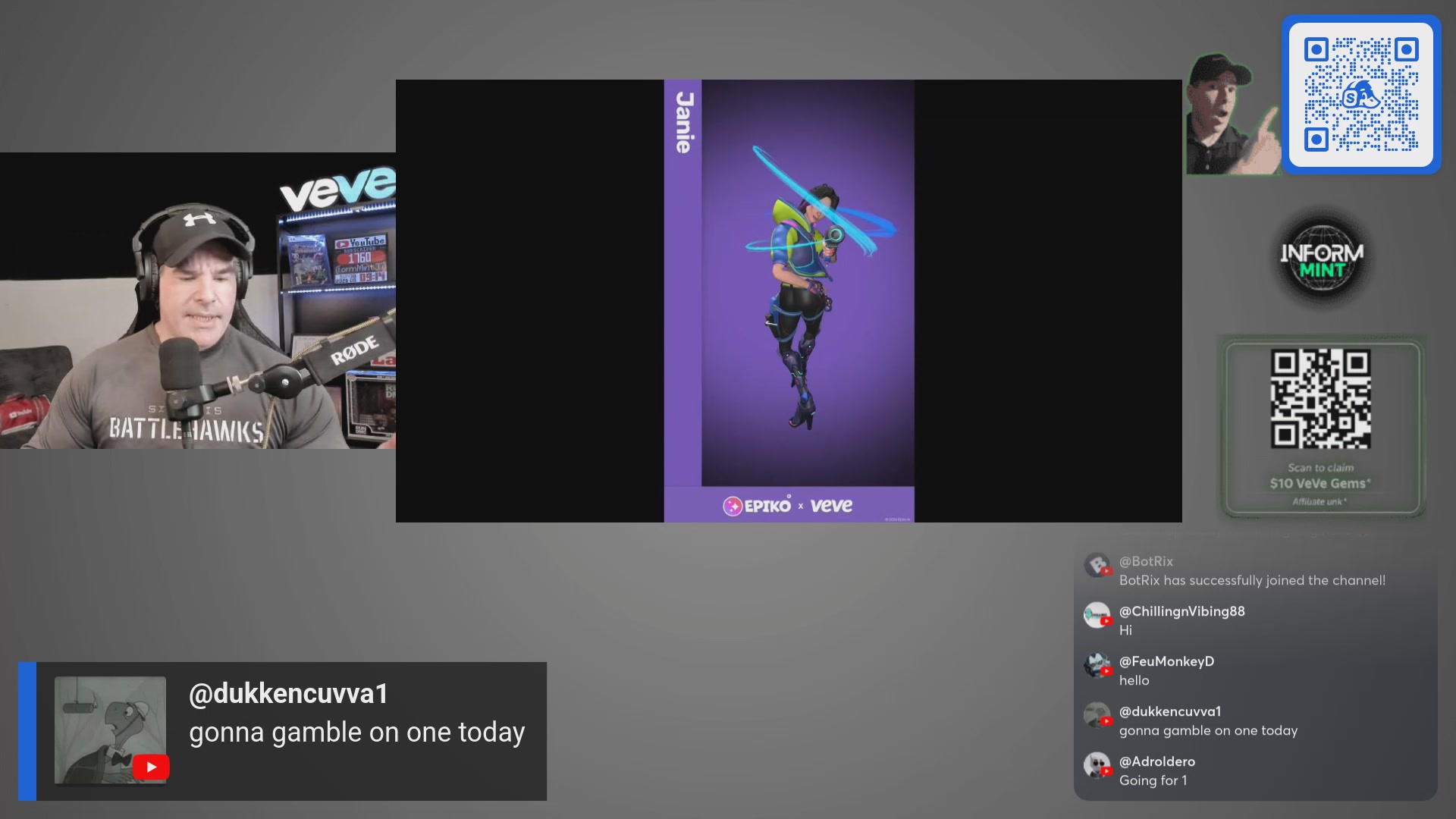This screenshot has height=819, width=1456.
Task: Click the @dukkencuvva1 avatar in the chat list
Action: (x=1097, y=715)
